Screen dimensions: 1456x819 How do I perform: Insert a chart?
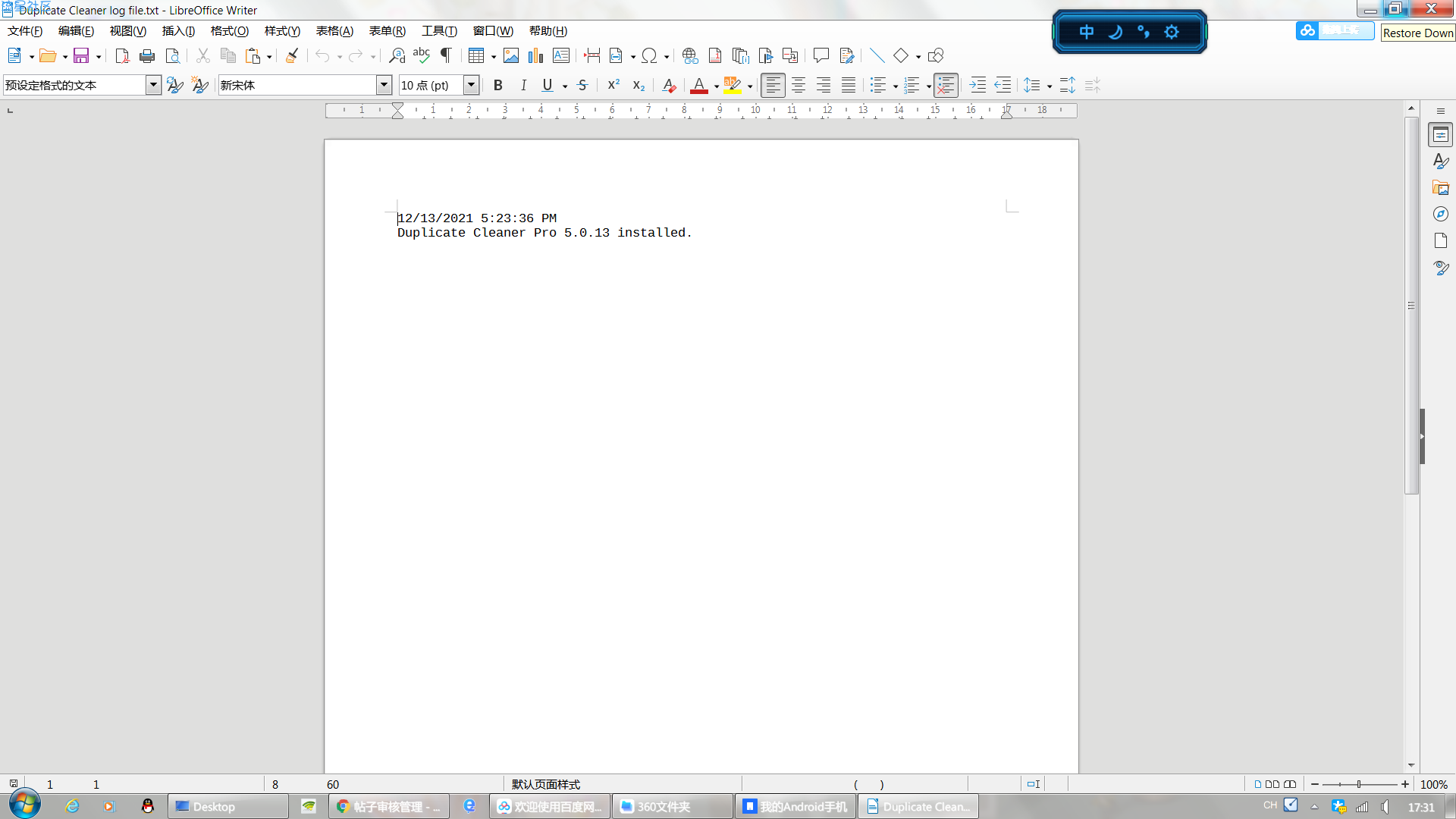pyautogui.click(x=536, y=55)
